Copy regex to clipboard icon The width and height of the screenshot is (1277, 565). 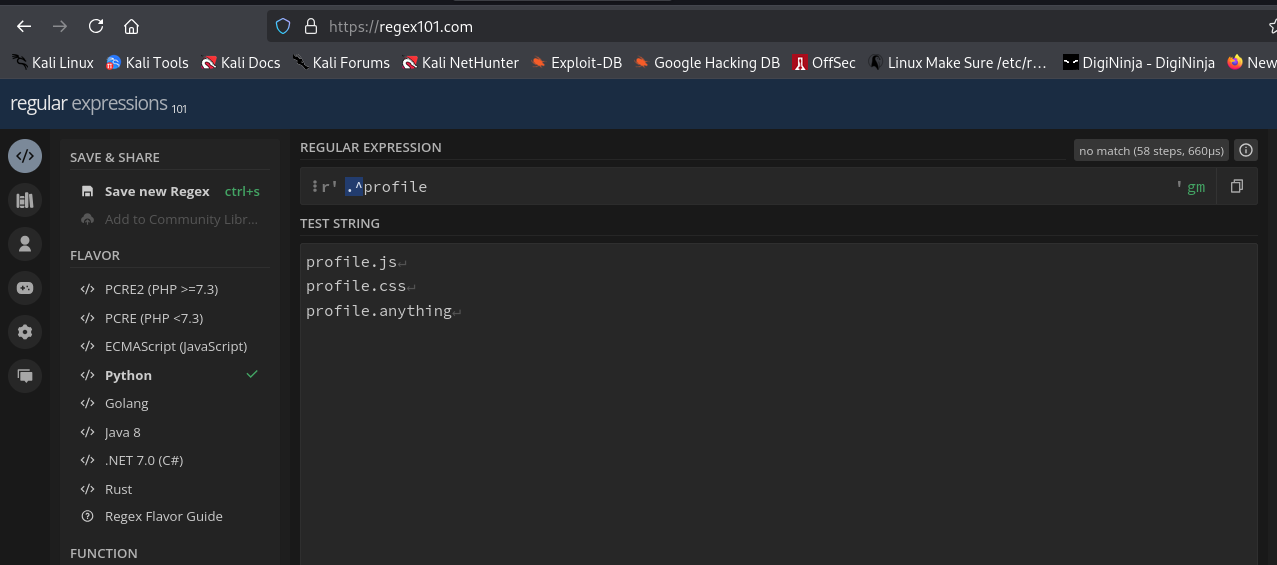(x=1237, y=187)
